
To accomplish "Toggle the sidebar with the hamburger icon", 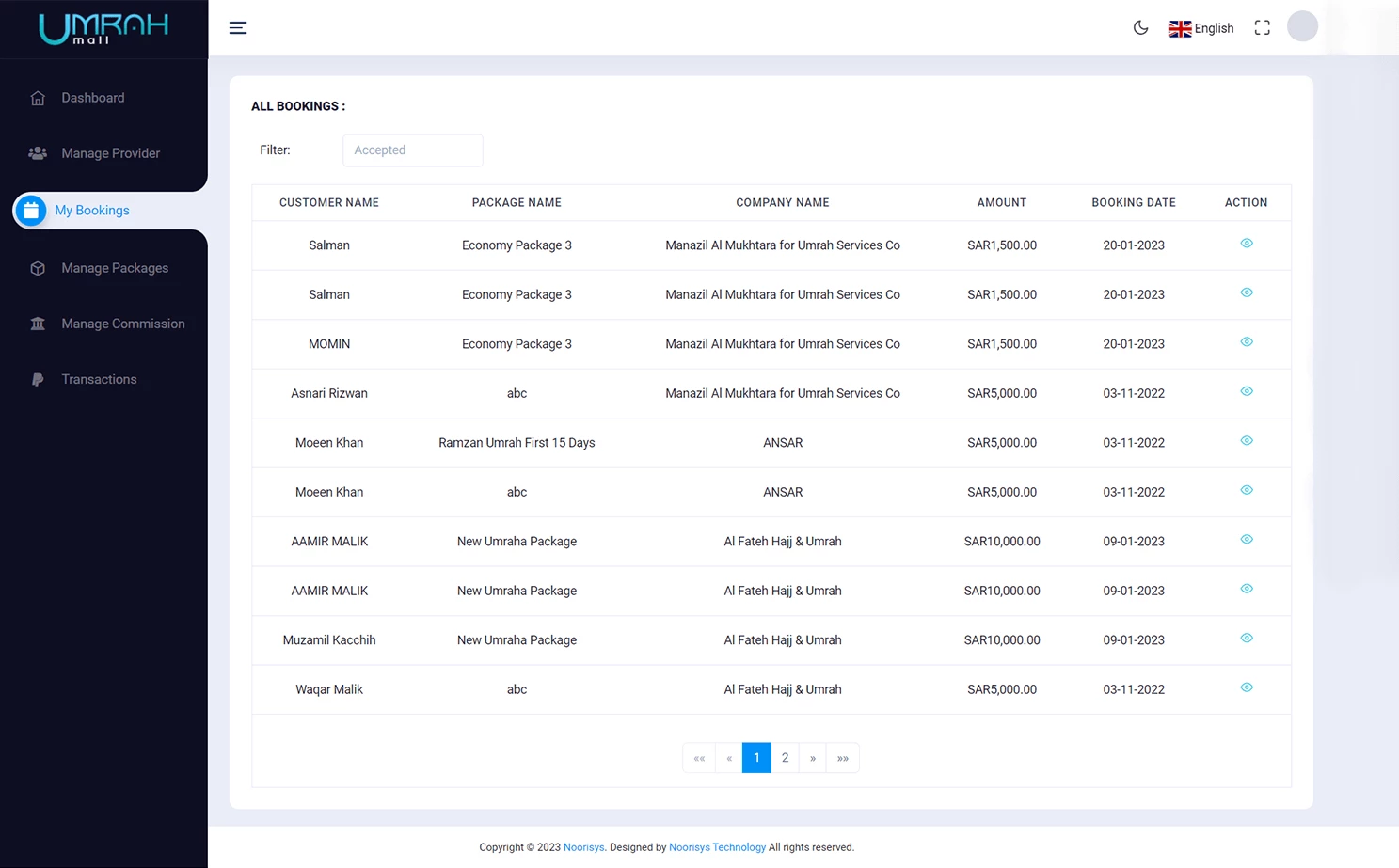I will click(x=237, y=27).
